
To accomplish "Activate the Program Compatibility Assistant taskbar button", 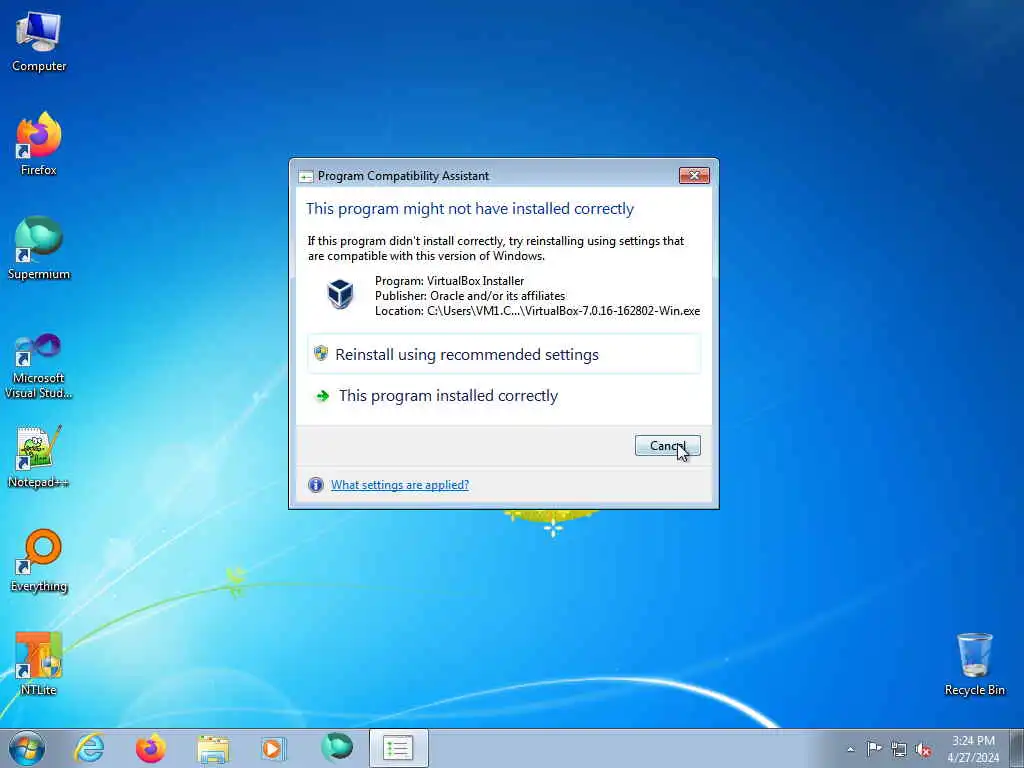I will (398, 748).
